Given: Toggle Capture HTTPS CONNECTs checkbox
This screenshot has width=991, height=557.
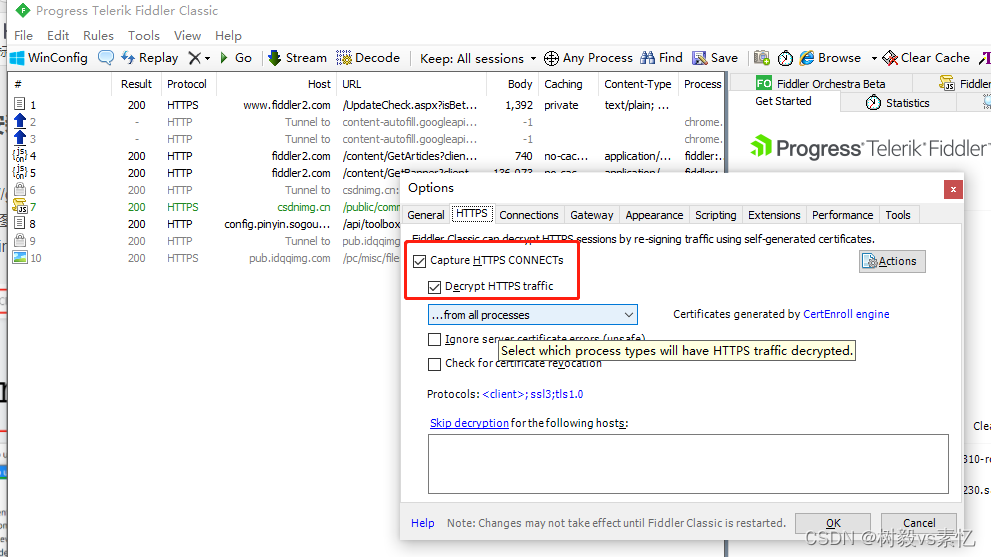Looking at the screenshot, I should (x=420, y=261).
